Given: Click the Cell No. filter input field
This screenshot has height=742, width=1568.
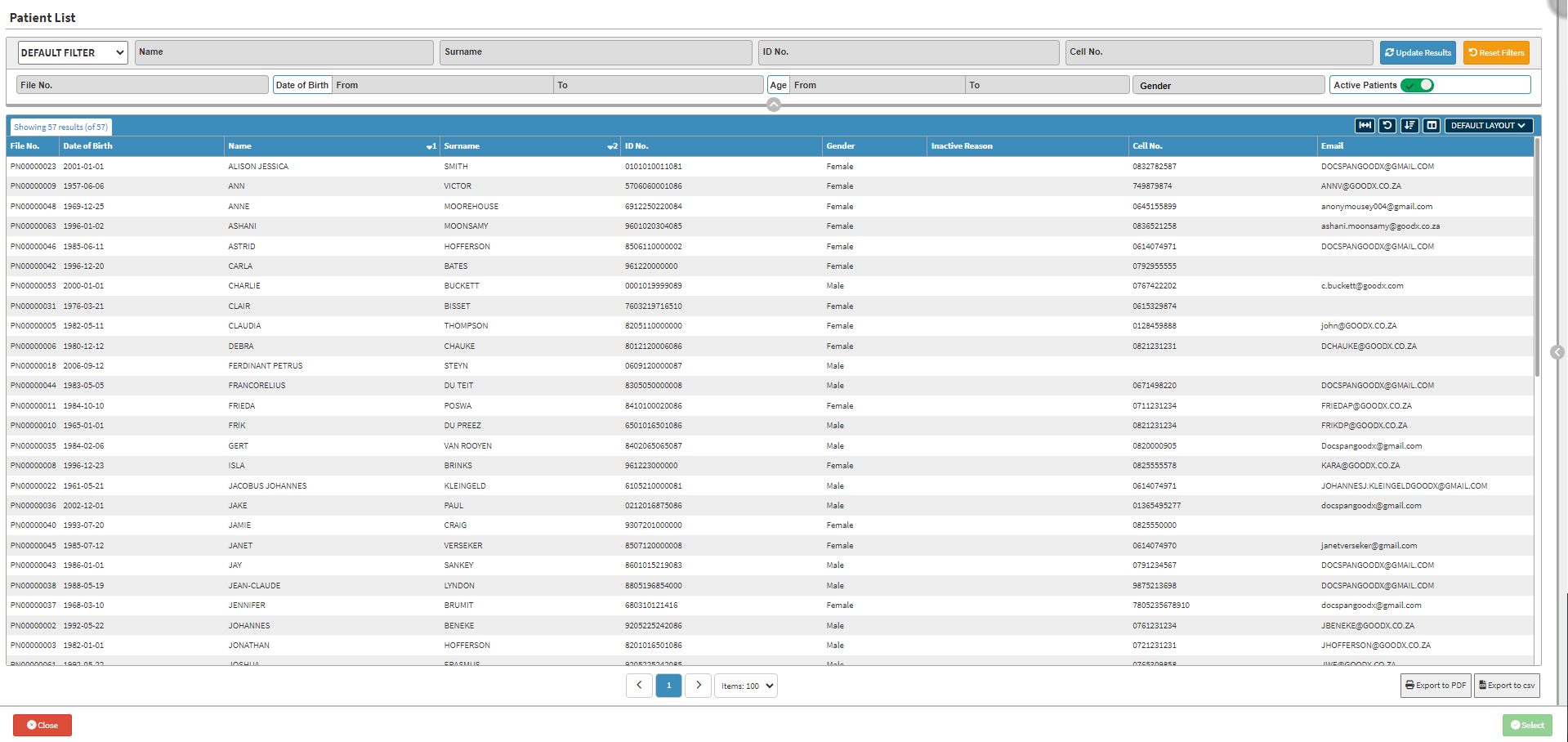Looking at the screenshot, I should [1218, 52].
